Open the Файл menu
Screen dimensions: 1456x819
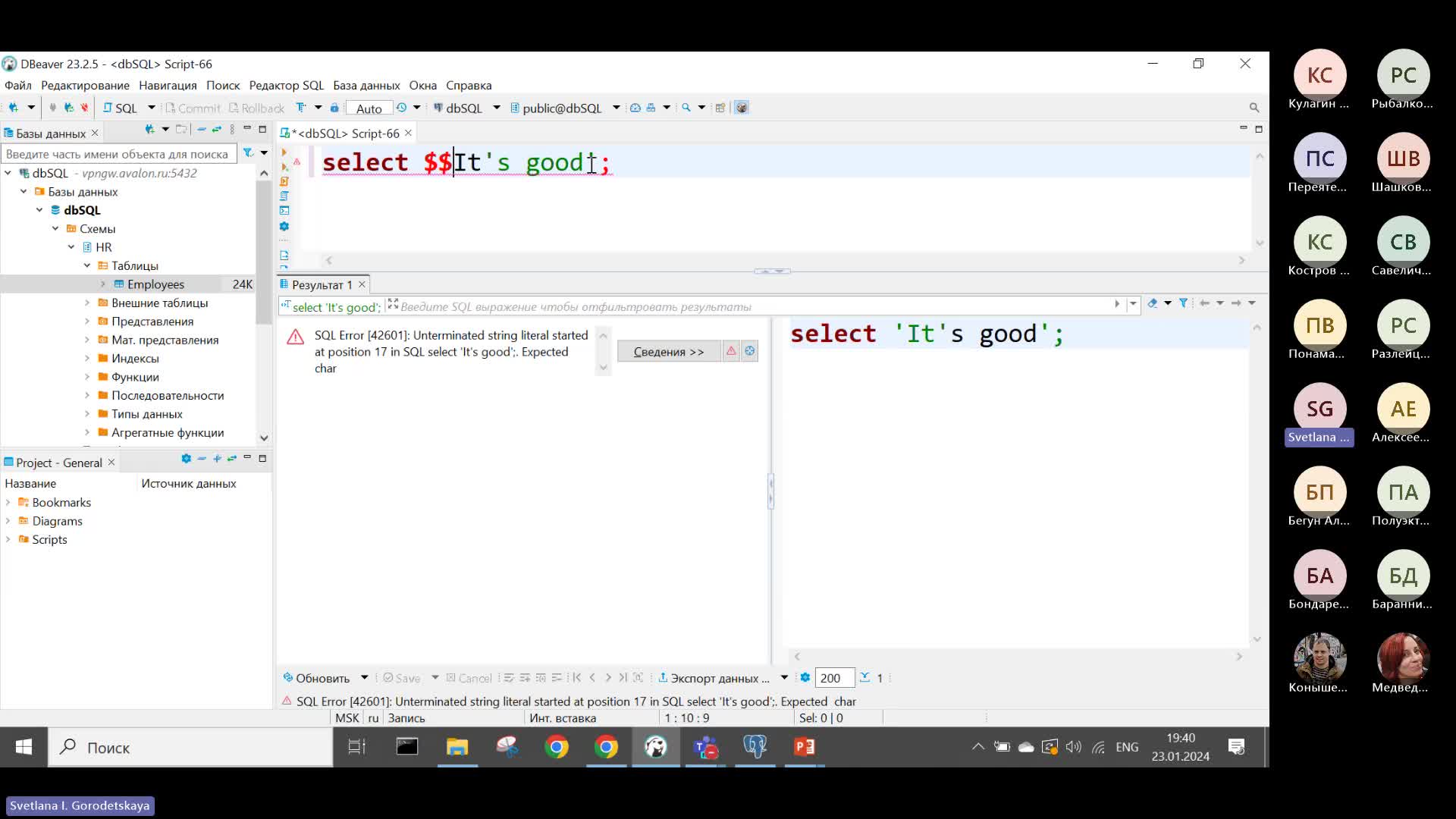coord(18,85)
